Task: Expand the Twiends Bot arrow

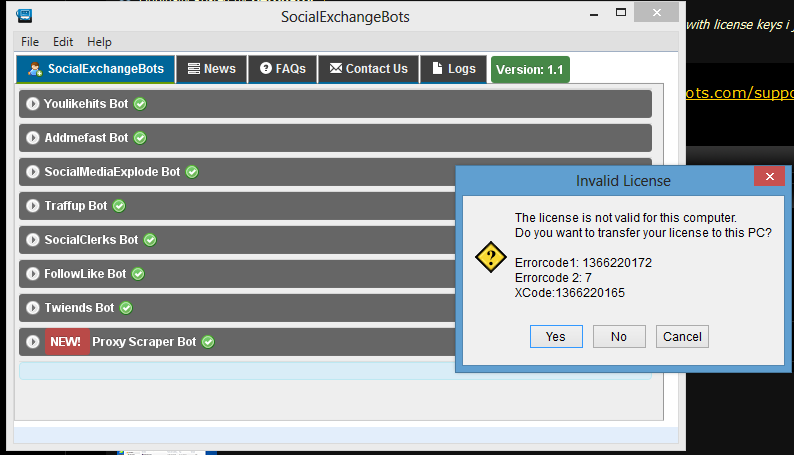Action: [33, 308]
